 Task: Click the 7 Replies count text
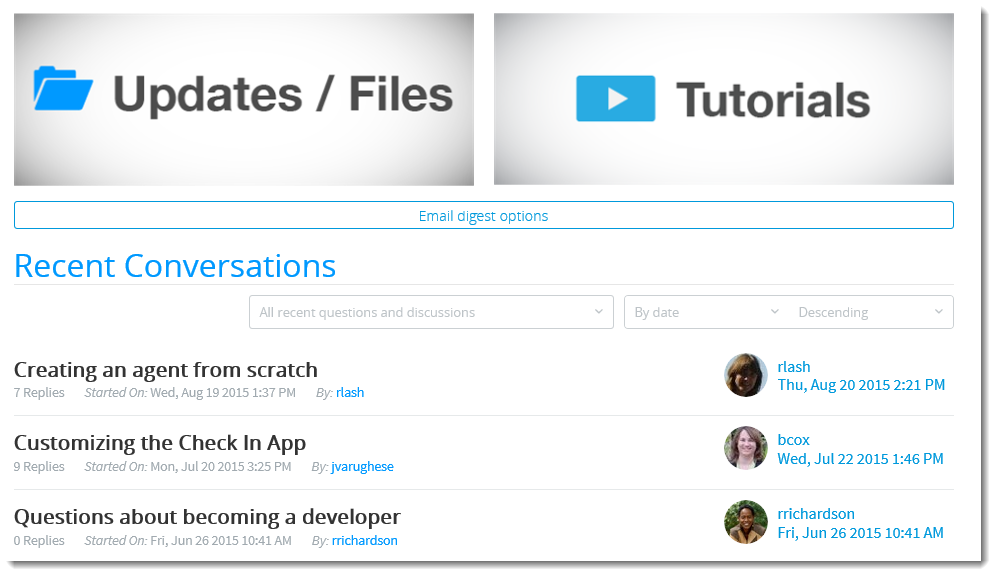click(39, 392)
